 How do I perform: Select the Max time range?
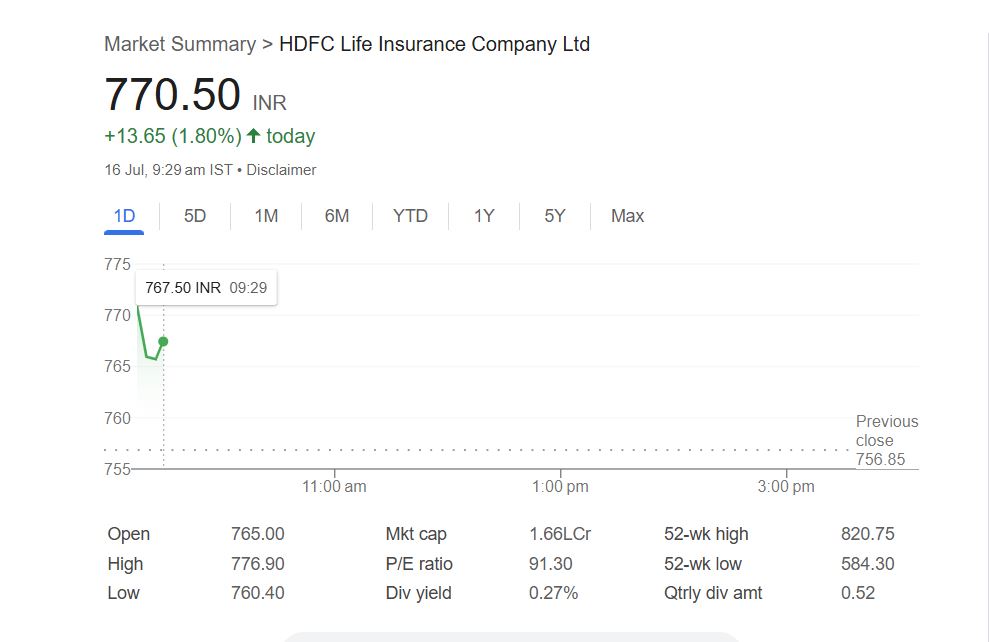pos(627,216)
